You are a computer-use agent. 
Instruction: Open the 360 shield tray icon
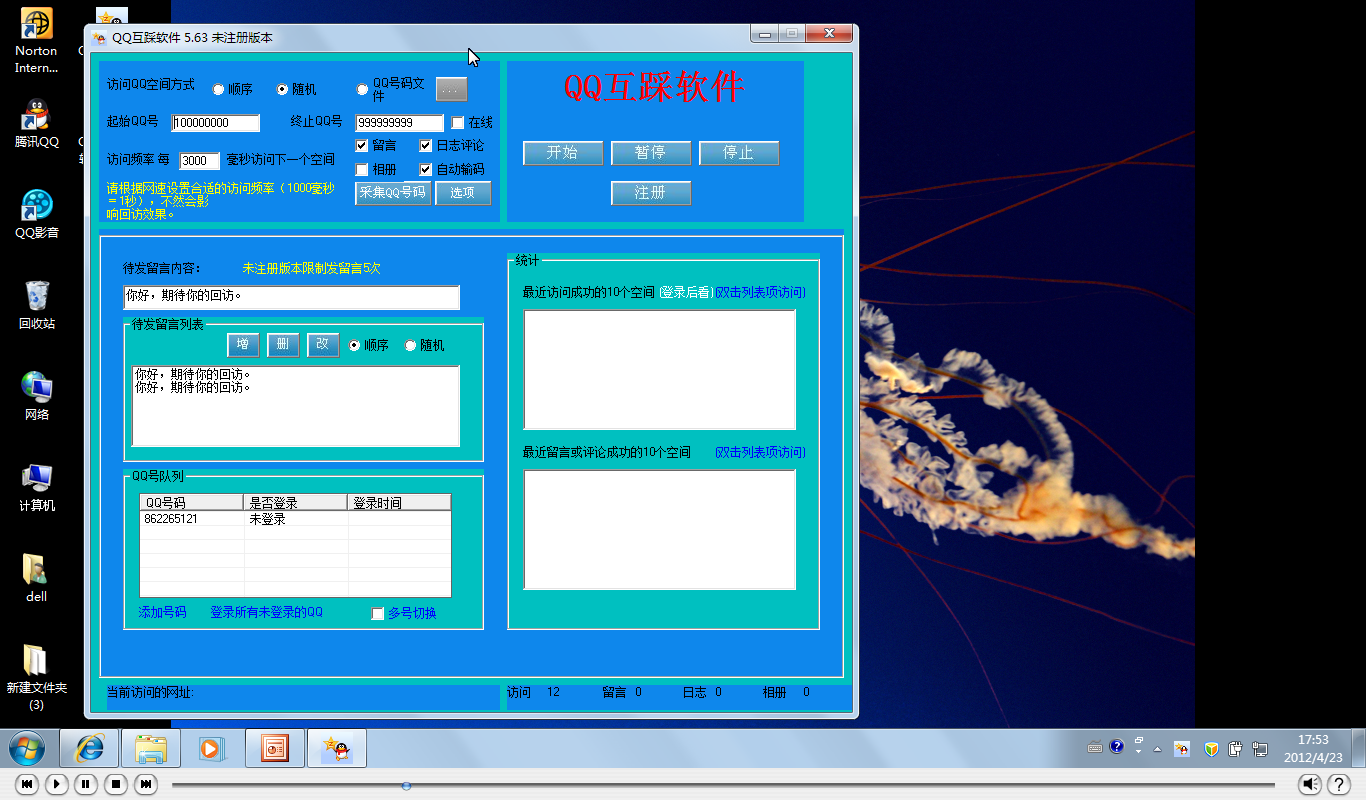[x=1212, y=748]
